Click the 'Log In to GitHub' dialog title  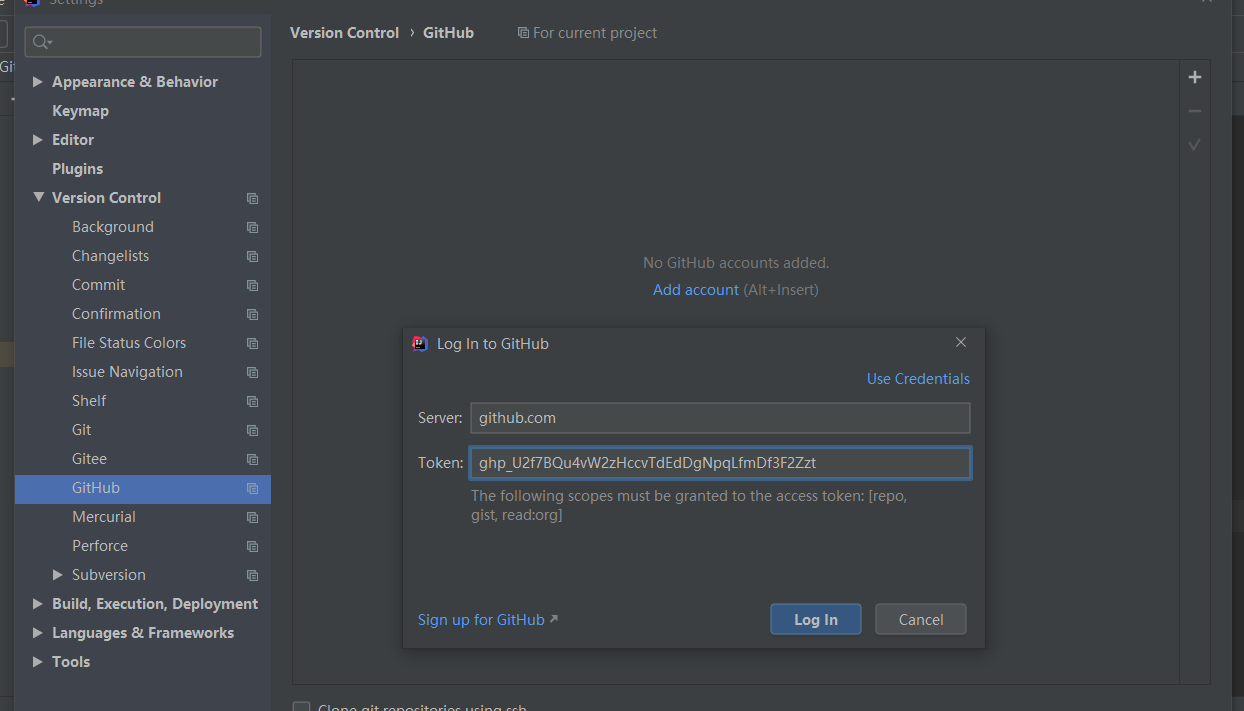[x=493, y=344]
